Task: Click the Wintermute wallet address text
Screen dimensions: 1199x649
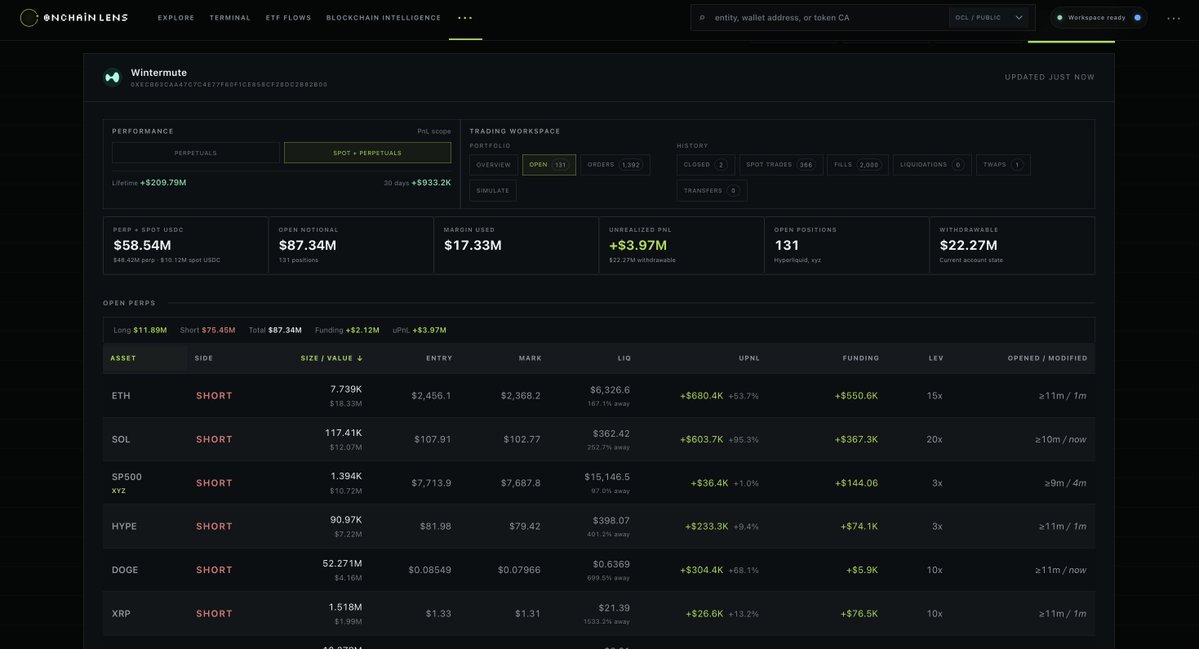Action: coord(229,85)
